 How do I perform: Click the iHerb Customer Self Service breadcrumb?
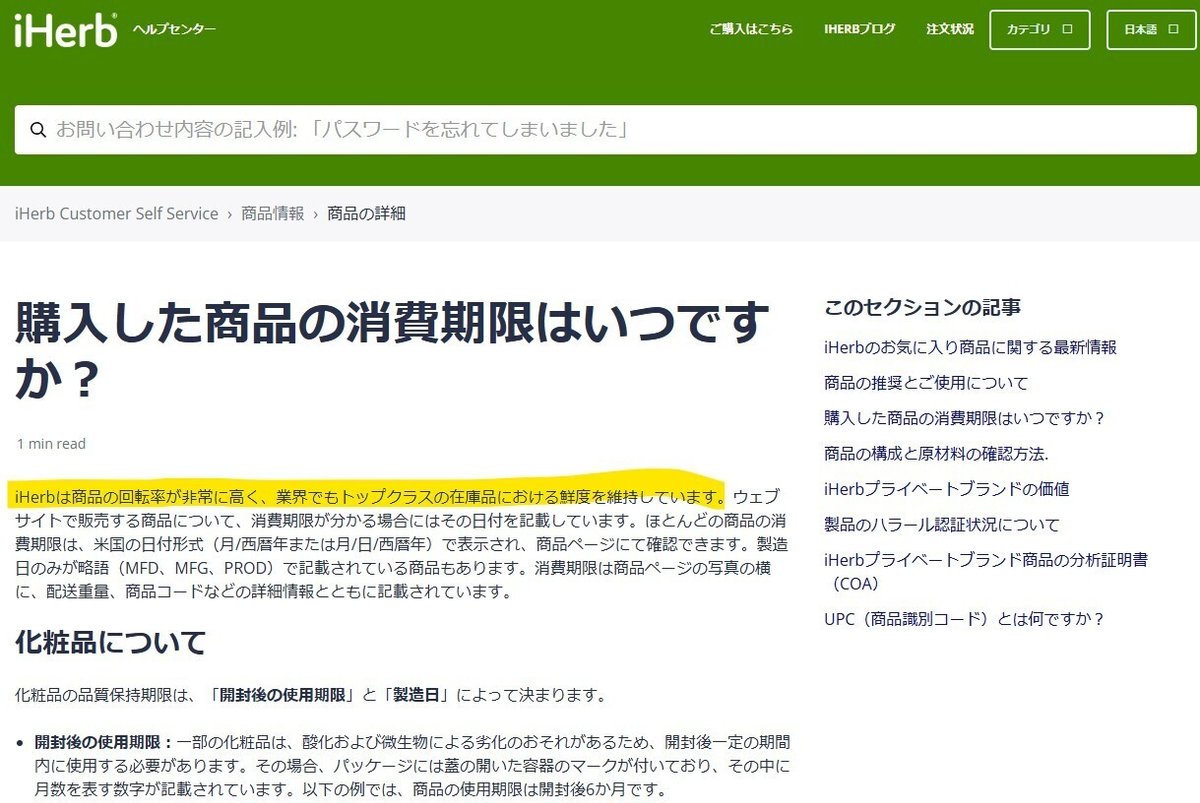coord(117,213)
